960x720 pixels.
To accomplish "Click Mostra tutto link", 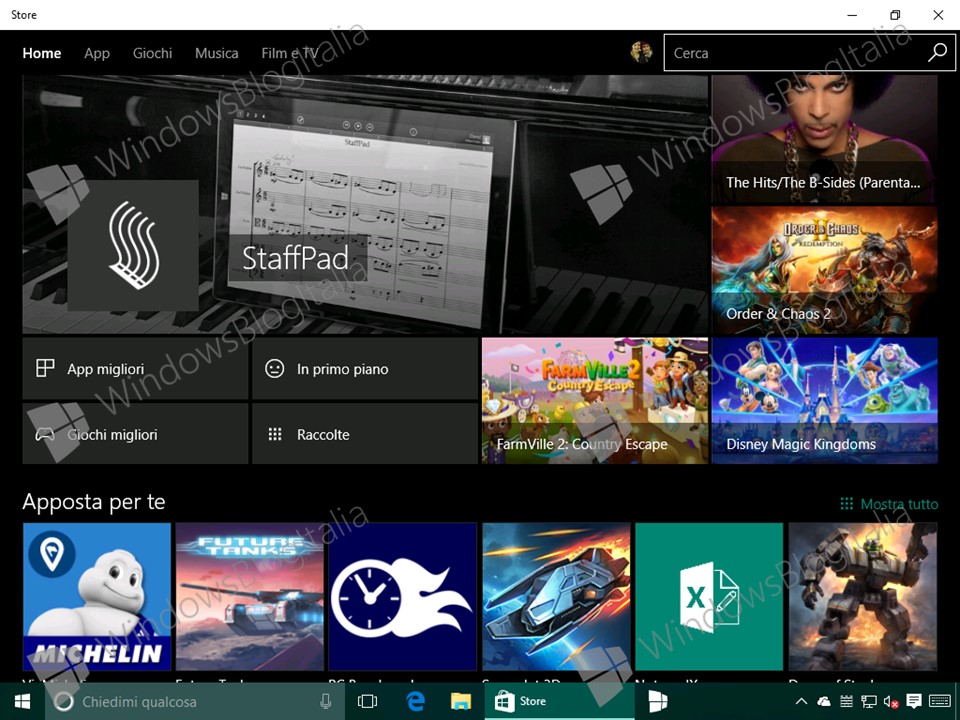I will click(889, 504).
